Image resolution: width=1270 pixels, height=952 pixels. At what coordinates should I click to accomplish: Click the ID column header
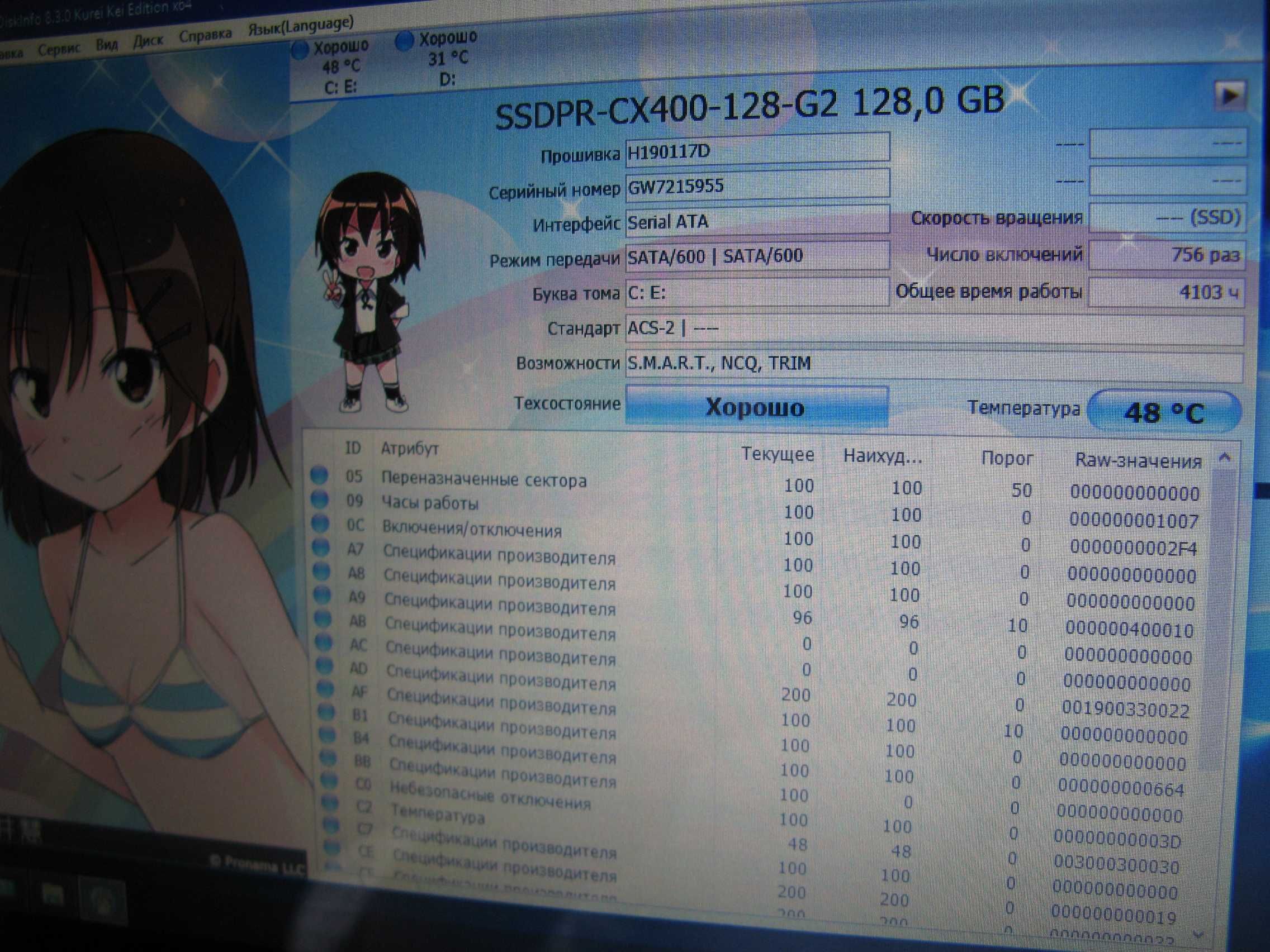353,447
